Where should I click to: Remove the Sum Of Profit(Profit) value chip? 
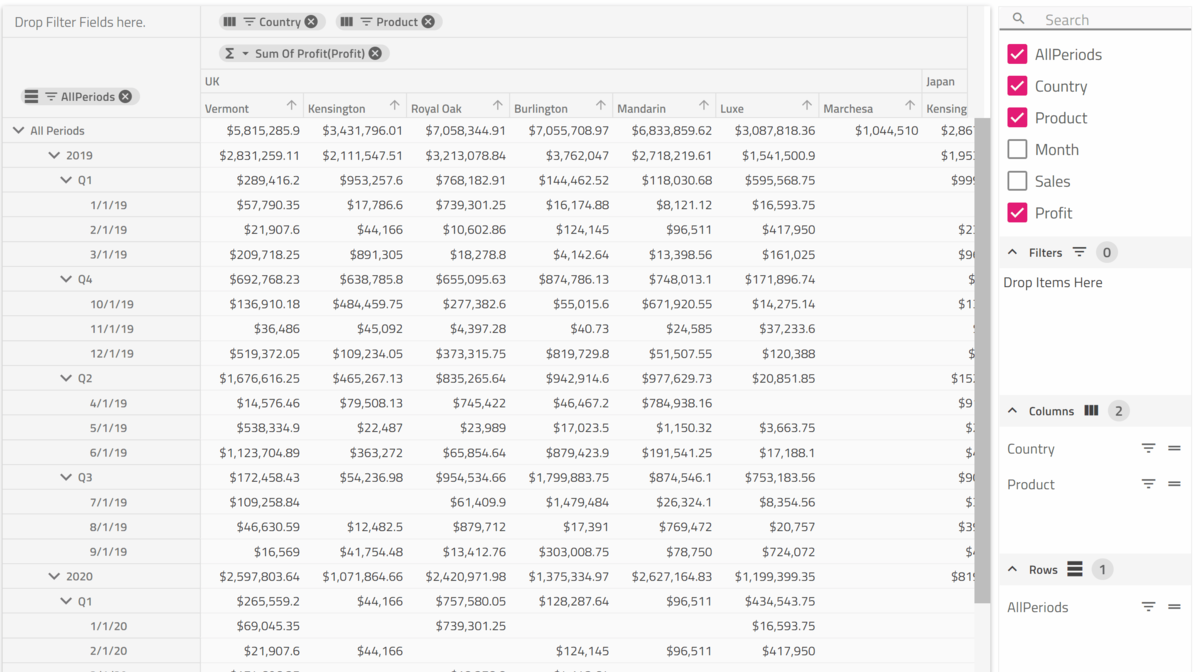point(375,54)
